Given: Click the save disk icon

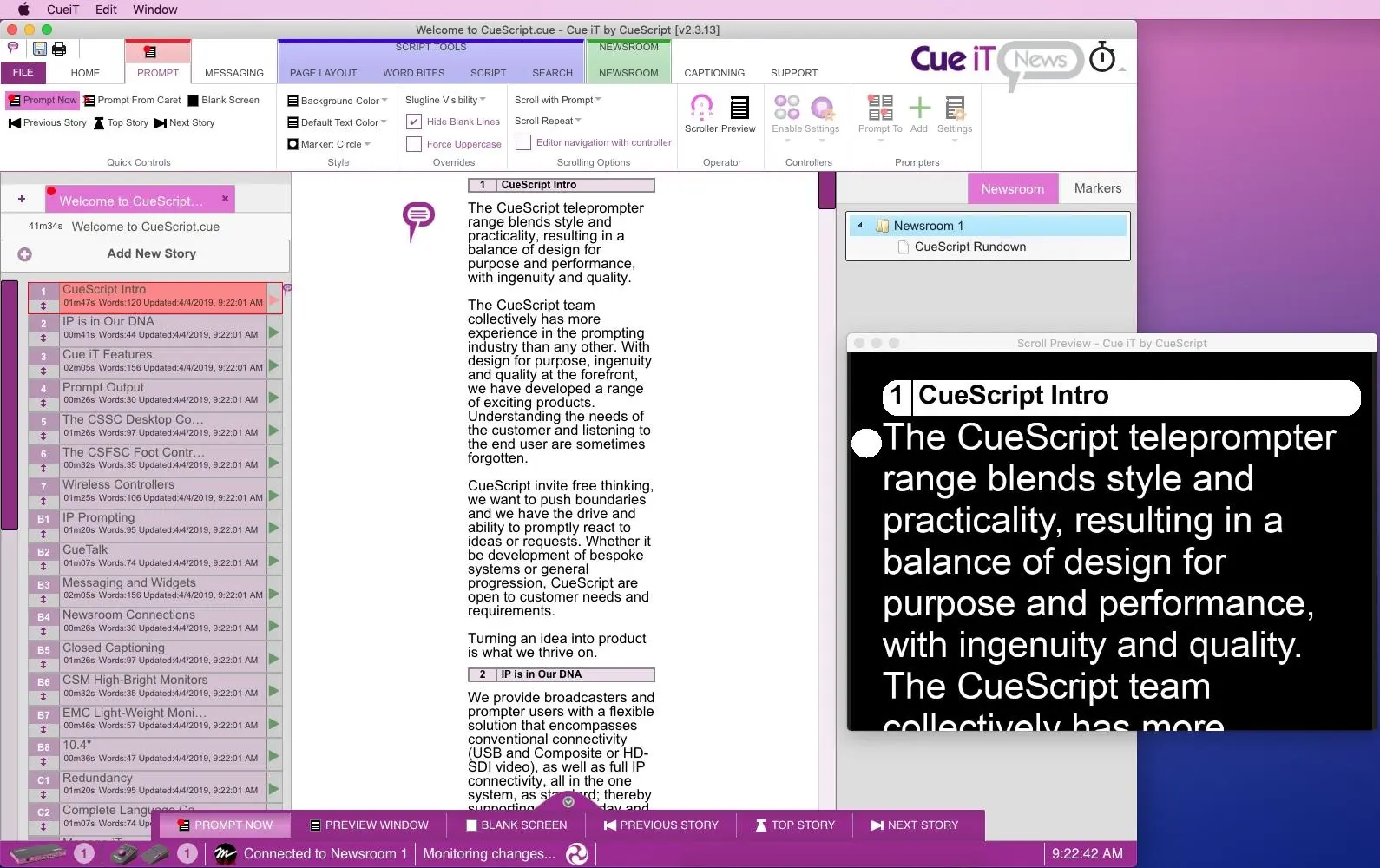Looking at the screenshot, I should point(40,49).
